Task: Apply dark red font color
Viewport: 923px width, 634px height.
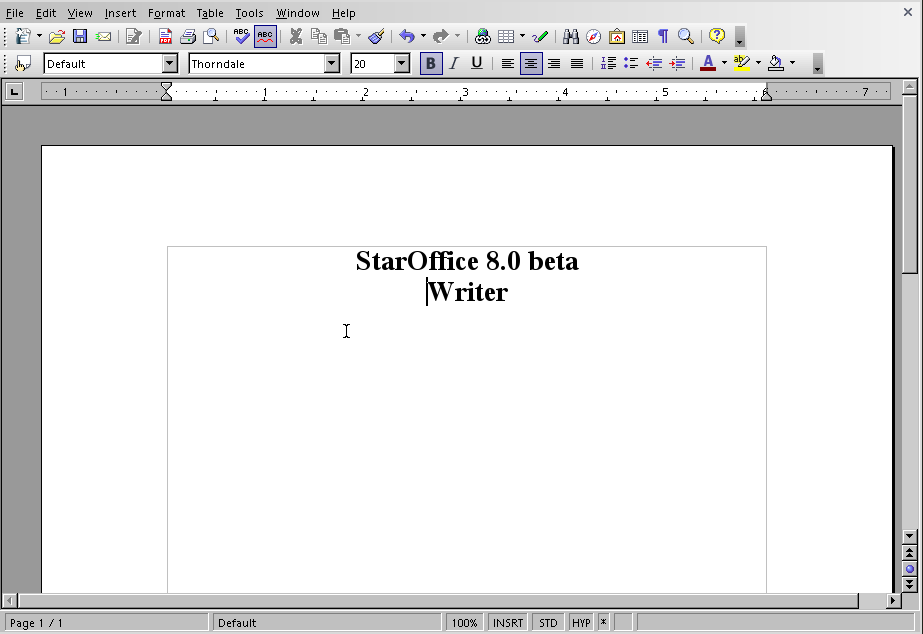Action: [708, 64]
